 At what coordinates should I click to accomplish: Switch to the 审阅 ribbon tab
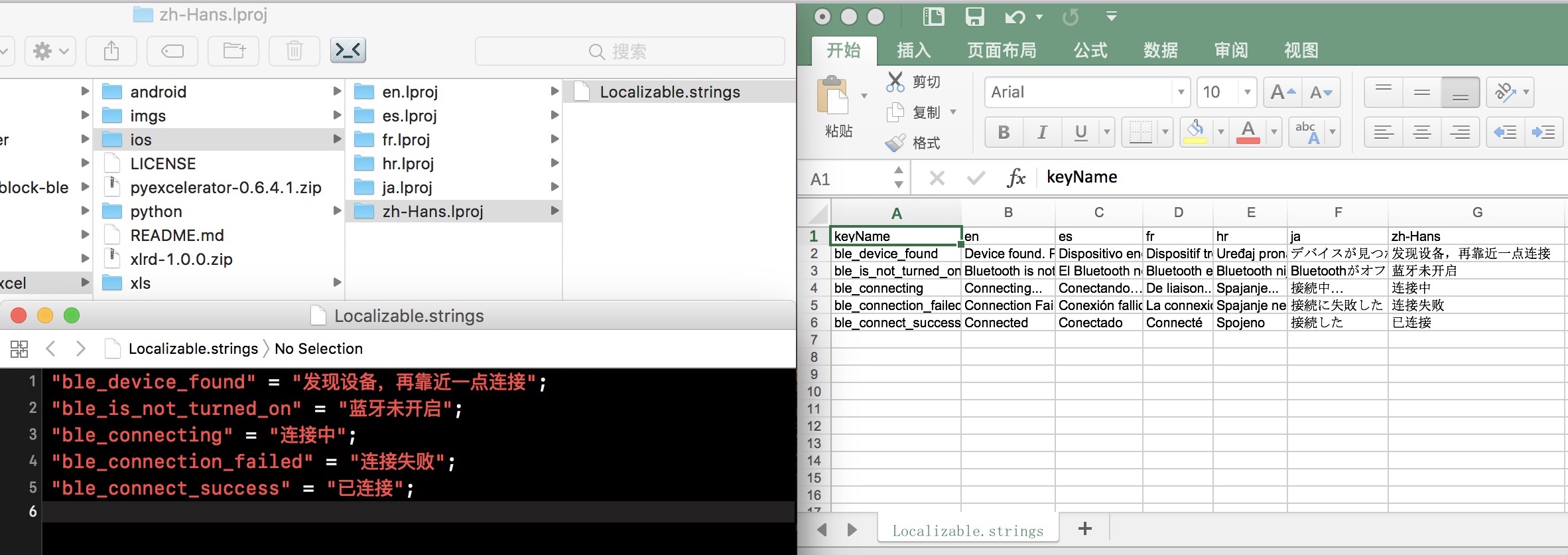[1231, 50]
